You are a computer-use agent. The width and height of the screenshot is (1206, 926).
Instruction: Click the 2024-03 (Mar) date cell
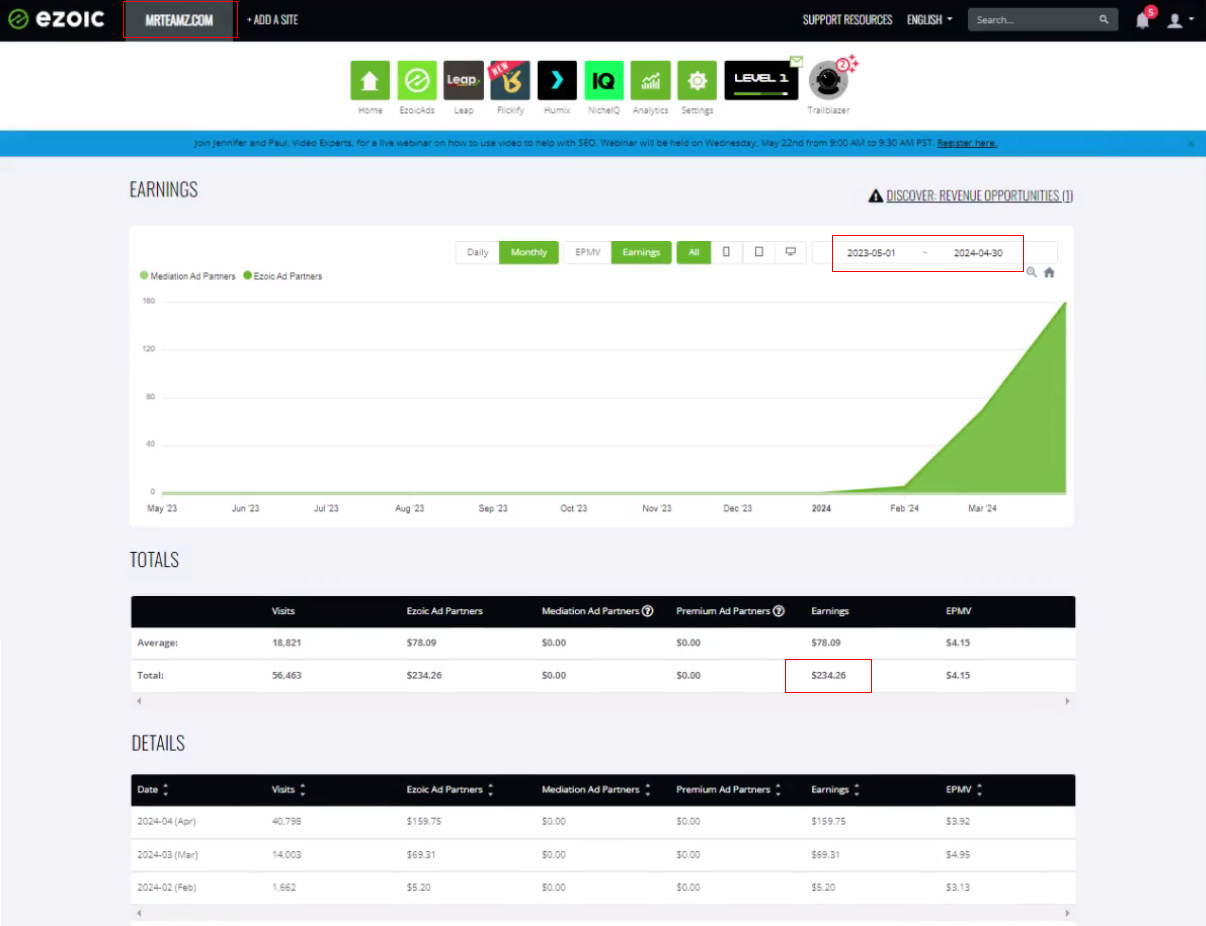[x=167, y=855]
